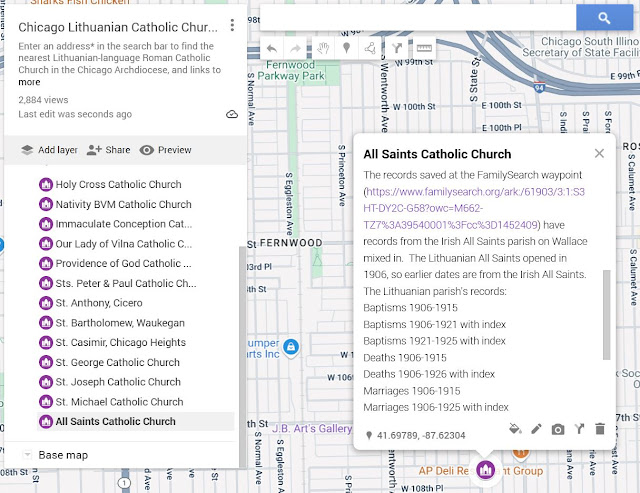Select the hand pan tool
Screen dimensions: 640x493
coord(323,49)
